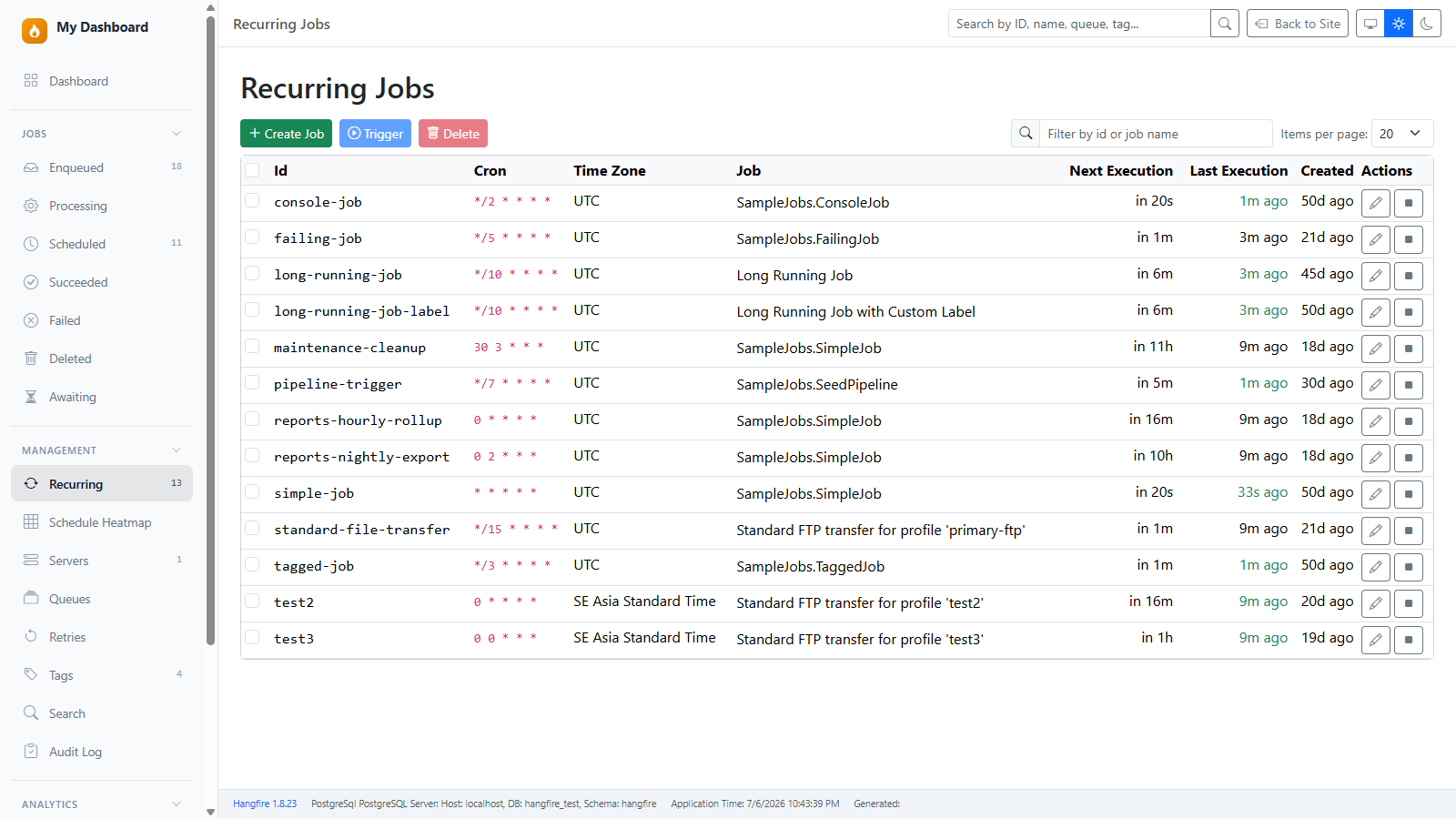
Task: Edit console-job with pencil icon
Action: (x=1376, y=203)
